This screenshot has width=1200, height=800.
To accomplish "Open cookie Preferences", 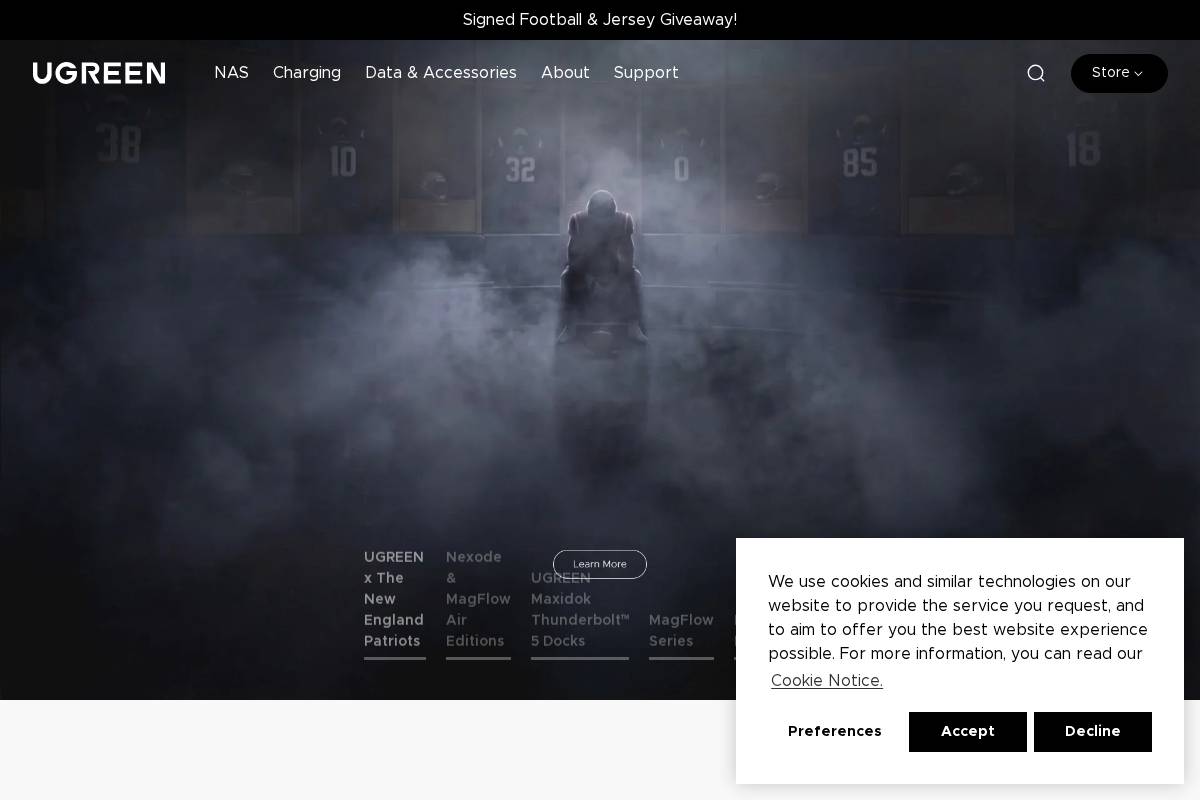I will (835, 732).
